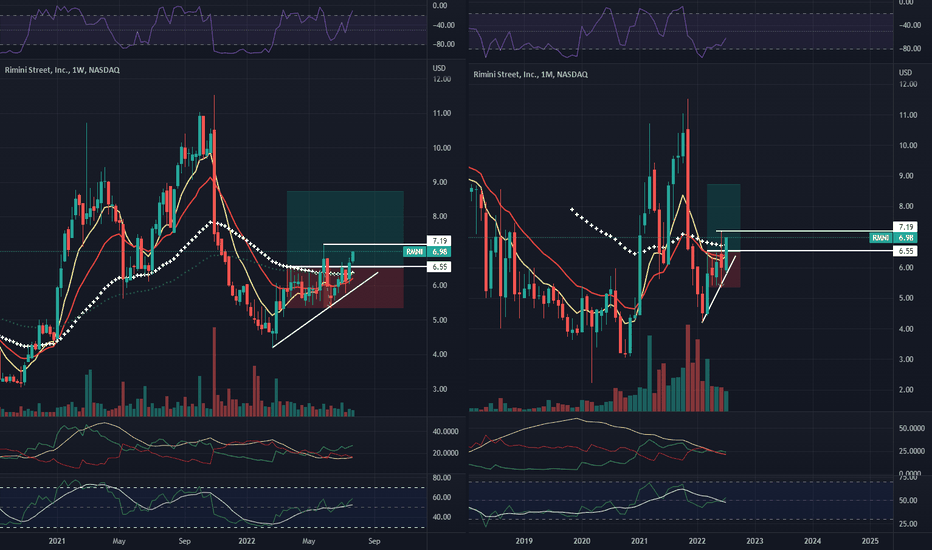Click the weekly chart title Rimini Street, Inc., 1W, NASDAQ
This screenshot has height=550, width=932.
(x=62, y=70)
